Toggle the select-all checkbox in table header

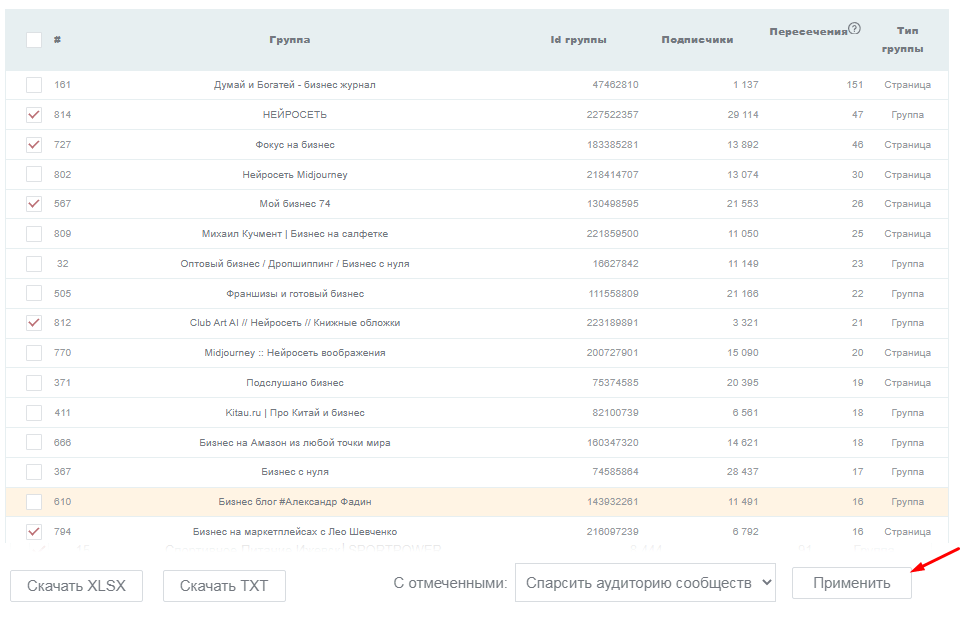tap(34, 40)
